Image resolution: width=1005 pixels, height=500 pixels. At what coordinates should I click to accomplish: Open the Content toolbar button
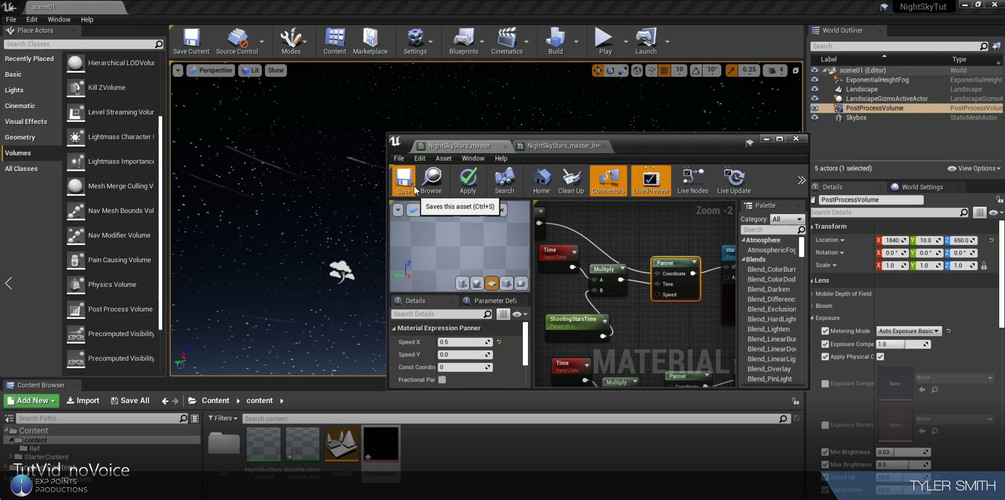pyautogui.click(x=335, y=42)
